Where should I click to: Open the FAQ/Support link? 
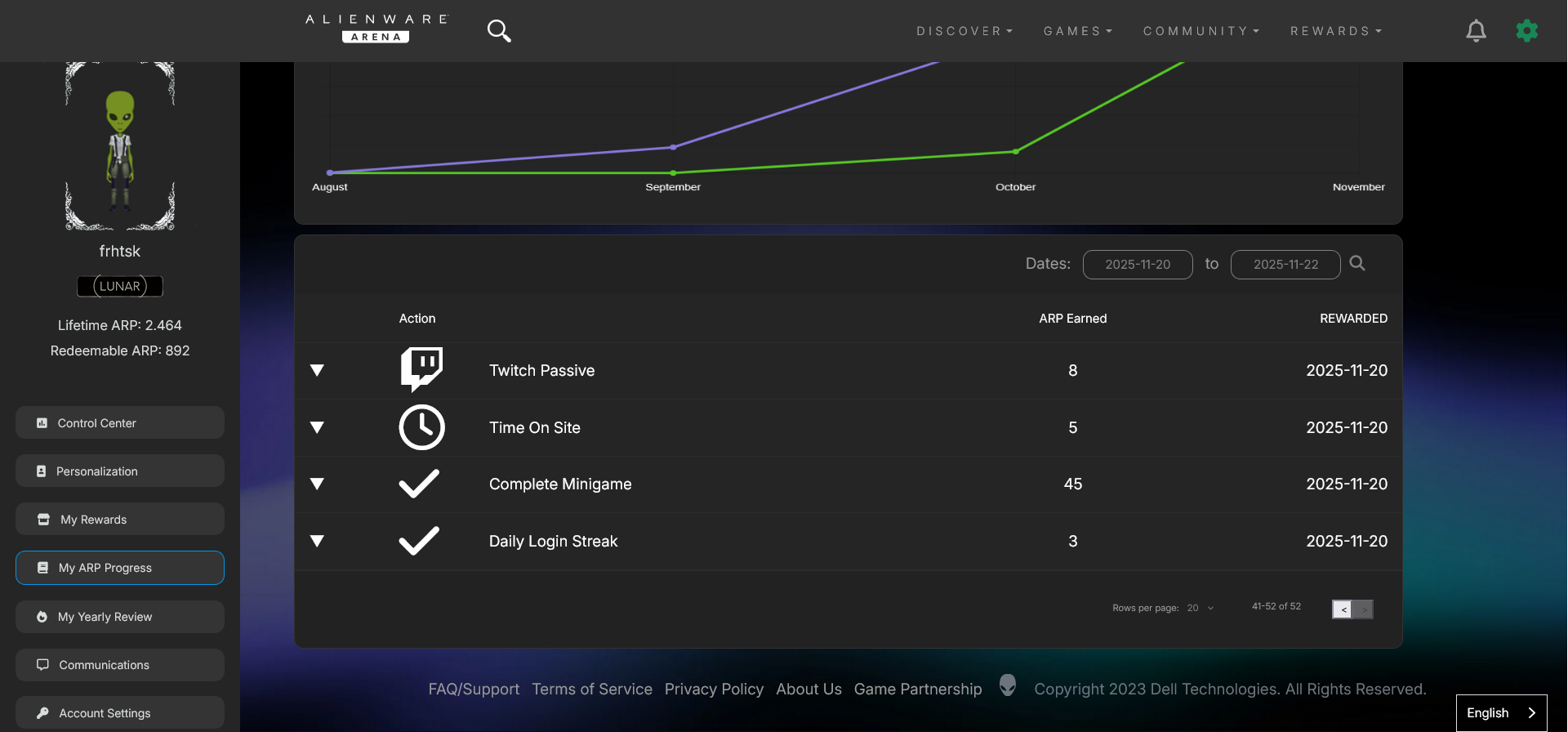[474, 690]
